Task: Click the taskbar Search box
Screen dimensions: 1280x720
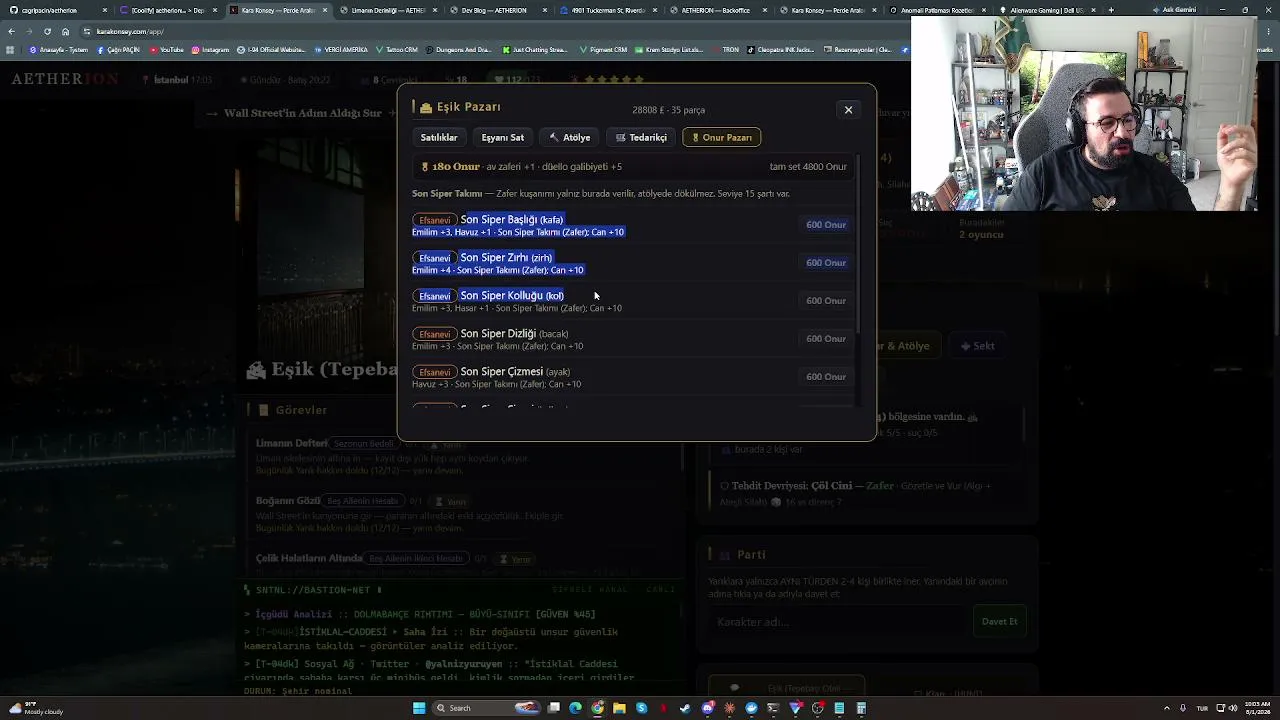Action: (x=486, y=708)
